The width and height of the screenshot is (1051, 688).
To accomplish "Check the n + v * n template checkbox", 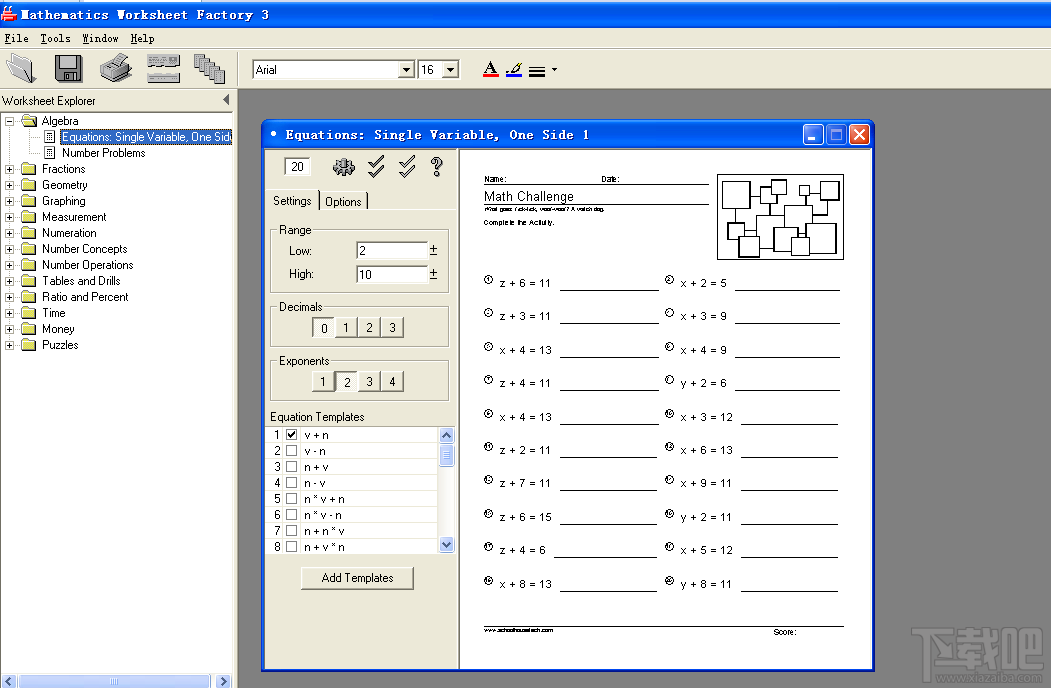I will (292, 547).
